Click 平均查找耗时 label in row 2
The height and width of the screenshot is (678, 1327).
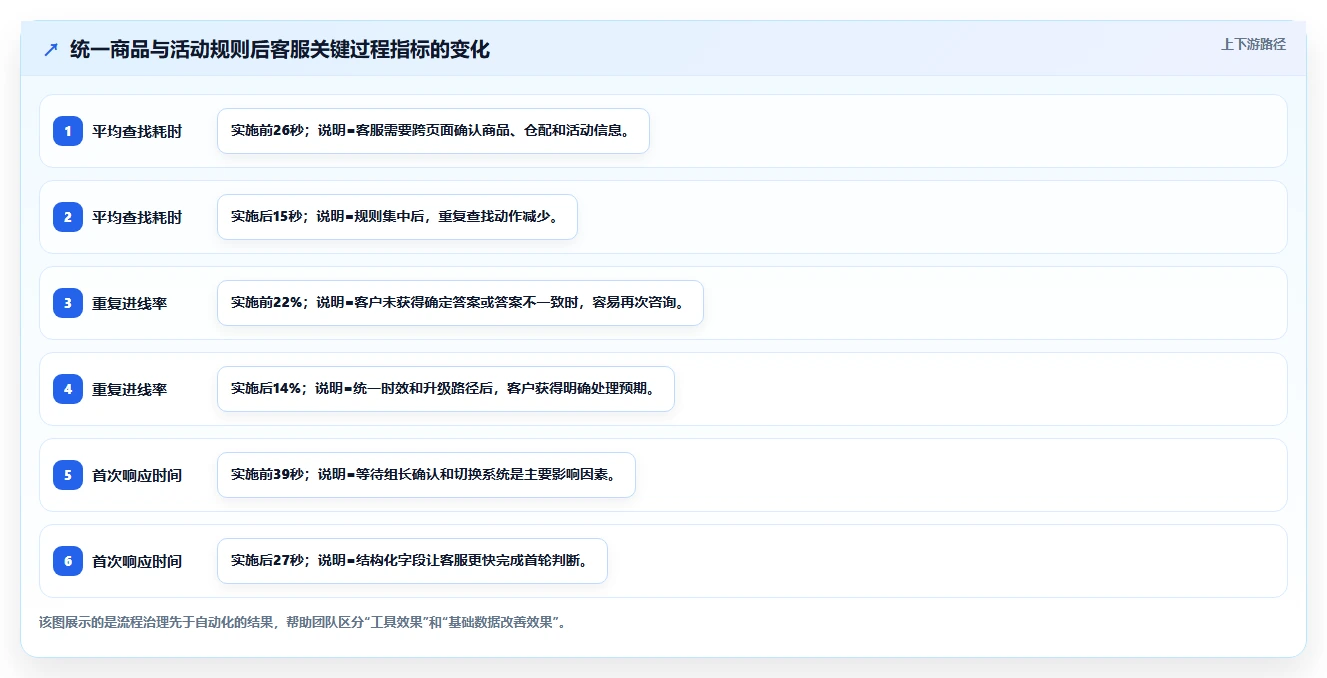(137, 218)
